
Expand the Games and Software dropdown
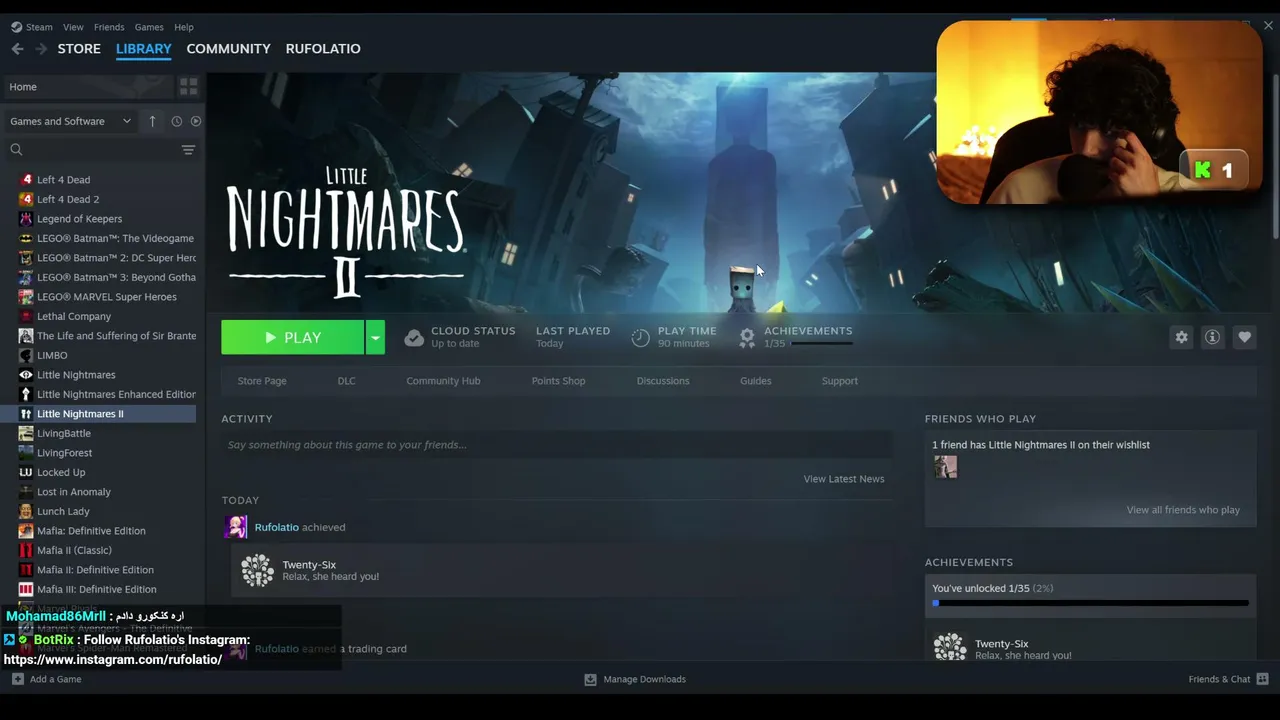point(70,121)
